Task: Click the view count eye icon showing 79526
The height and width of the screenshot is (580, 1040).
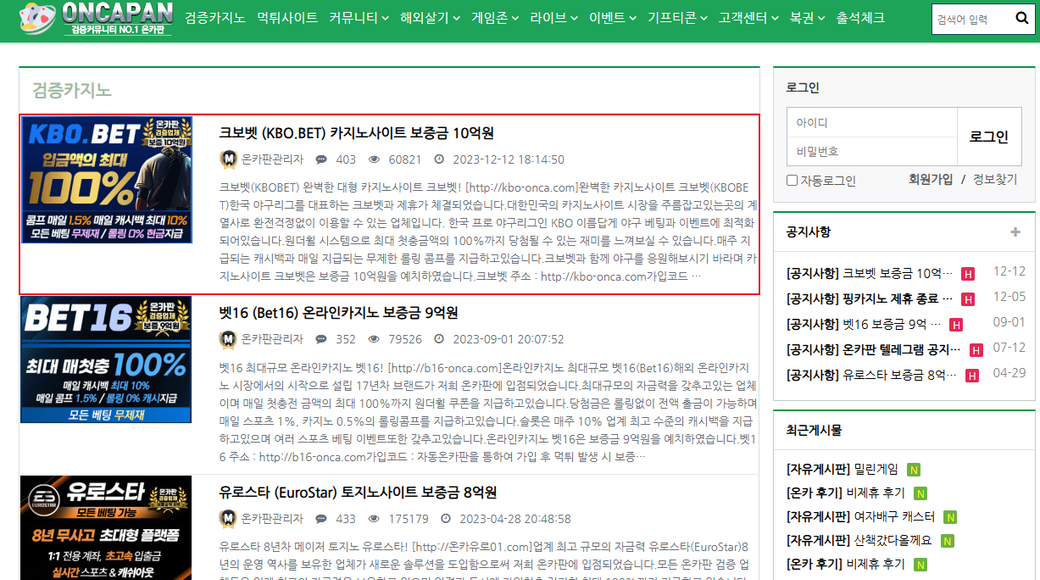Action: (375, 339)
